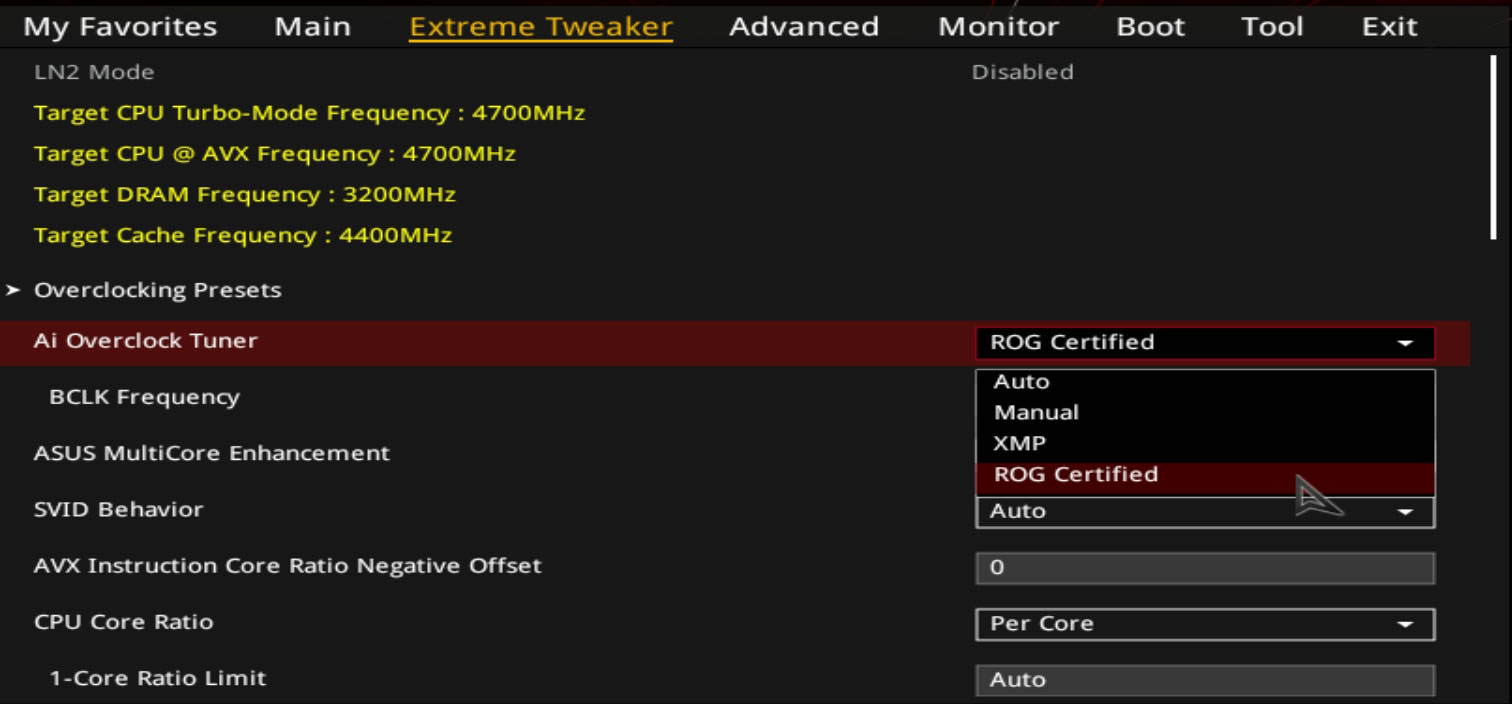Switch to the Boot tab
The height and width of the screenshot is (704, 1512).
1151,27
